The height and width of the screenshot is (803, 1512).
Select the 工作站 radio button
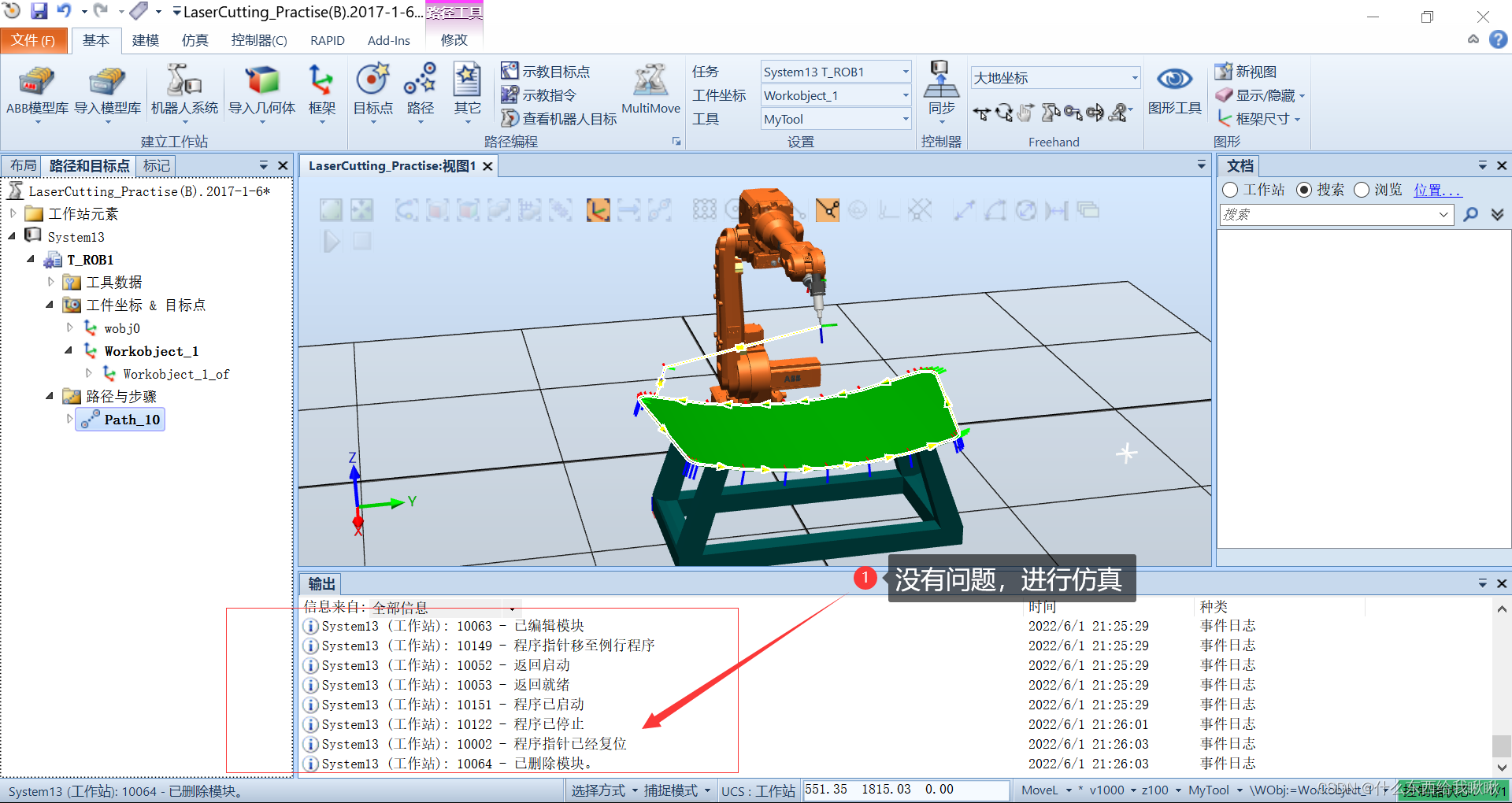coord(1230,190)
